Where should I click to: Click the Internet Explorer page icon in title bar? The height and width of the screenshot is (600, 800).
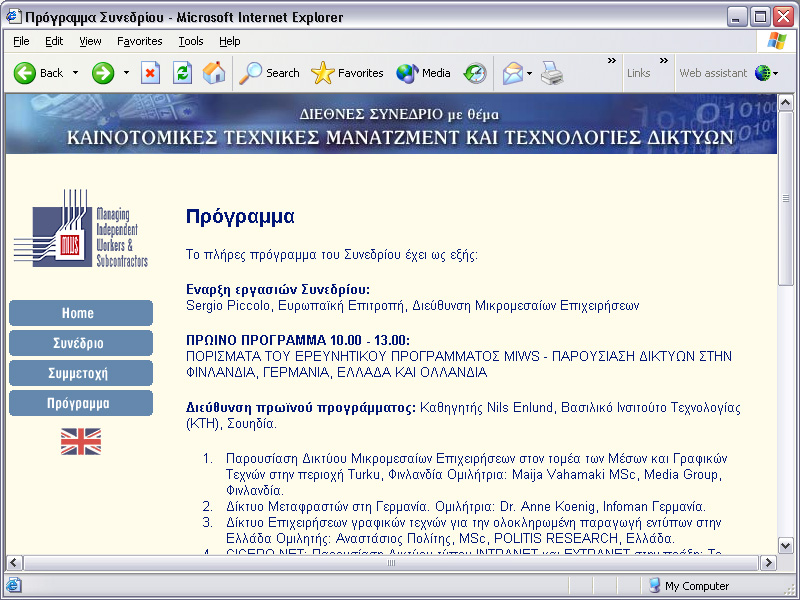(x=13, y=17)
